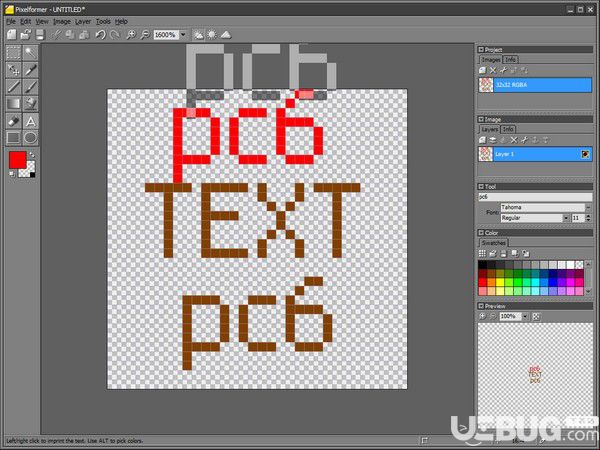Select the 32x32 RGBA image entry
This screenshot has height=450, width=600.
[x=535, y=85]
